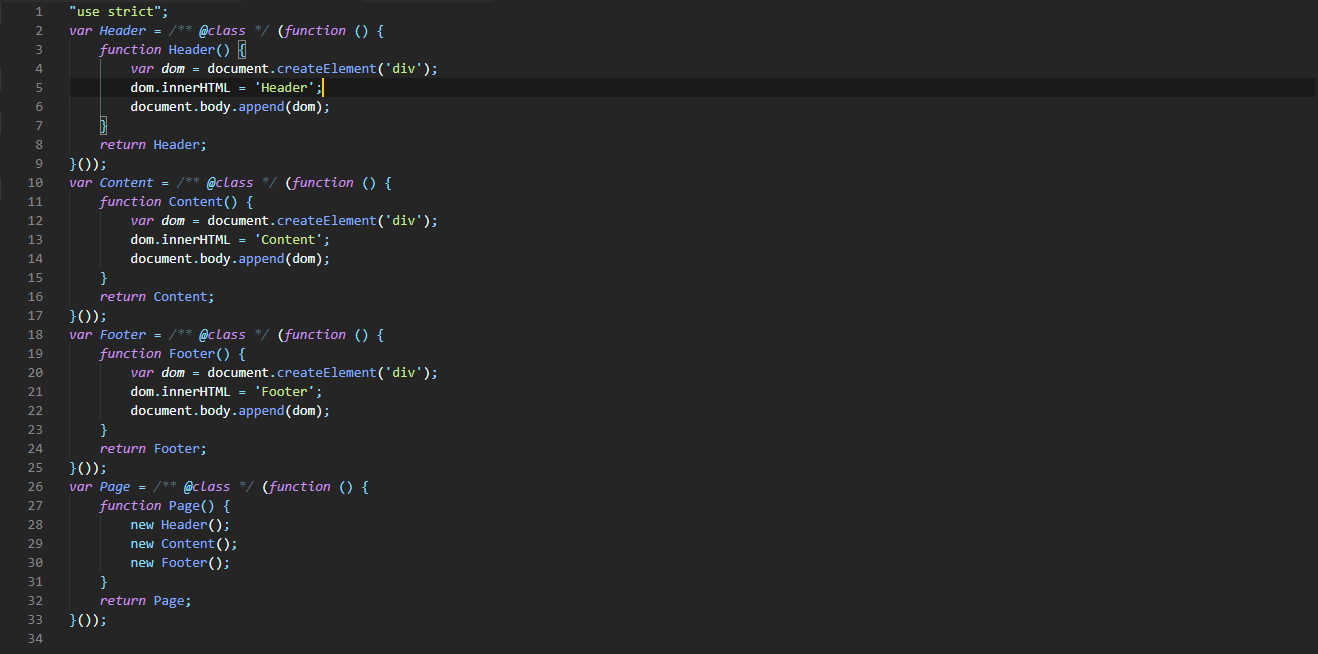Select line number 18 in the gutter
Image resolution: width=1318 pixels, height=654 pixels.
[x=35, y=334]
